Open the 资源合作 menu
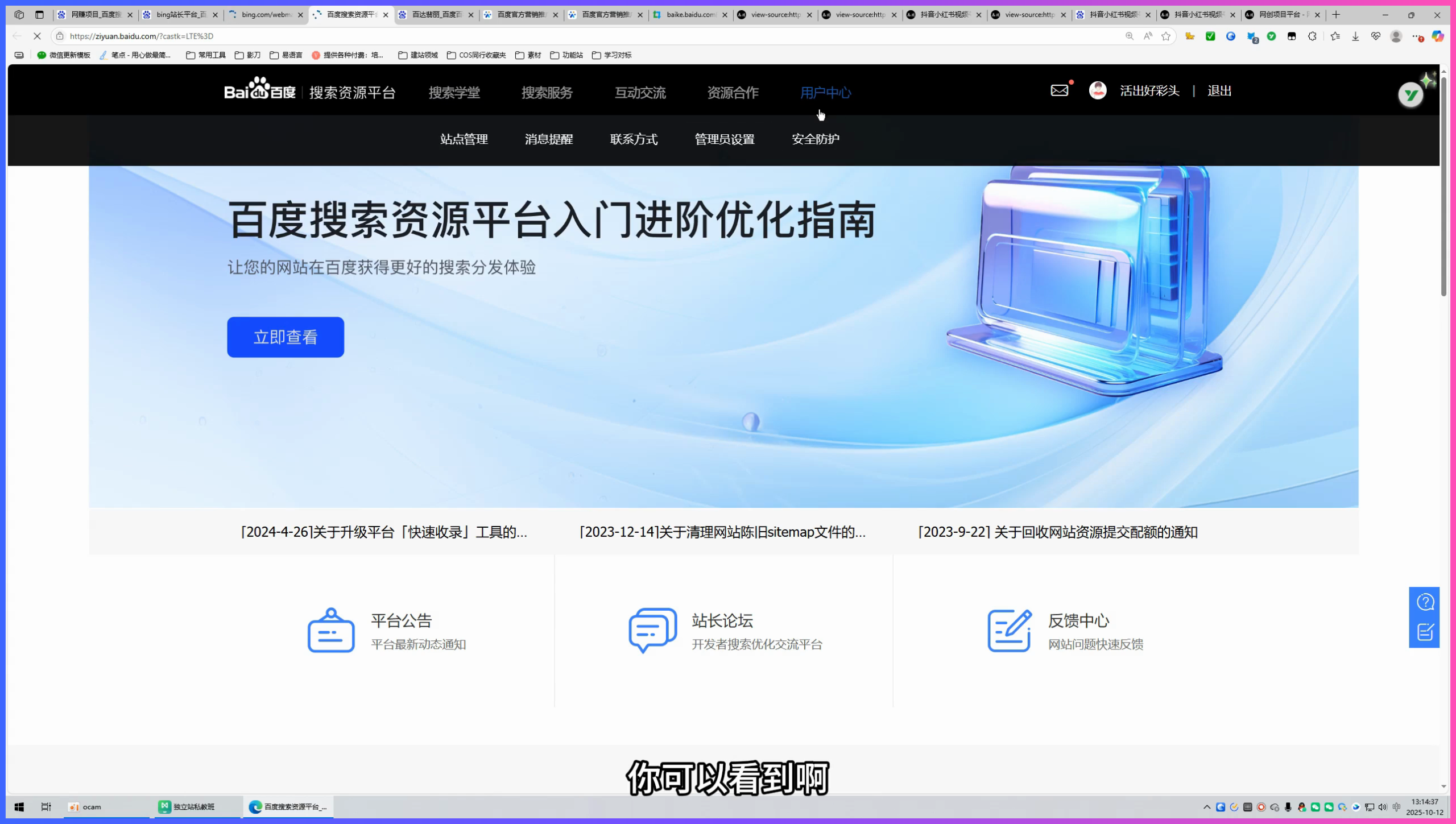 click(x=733, y=92)
